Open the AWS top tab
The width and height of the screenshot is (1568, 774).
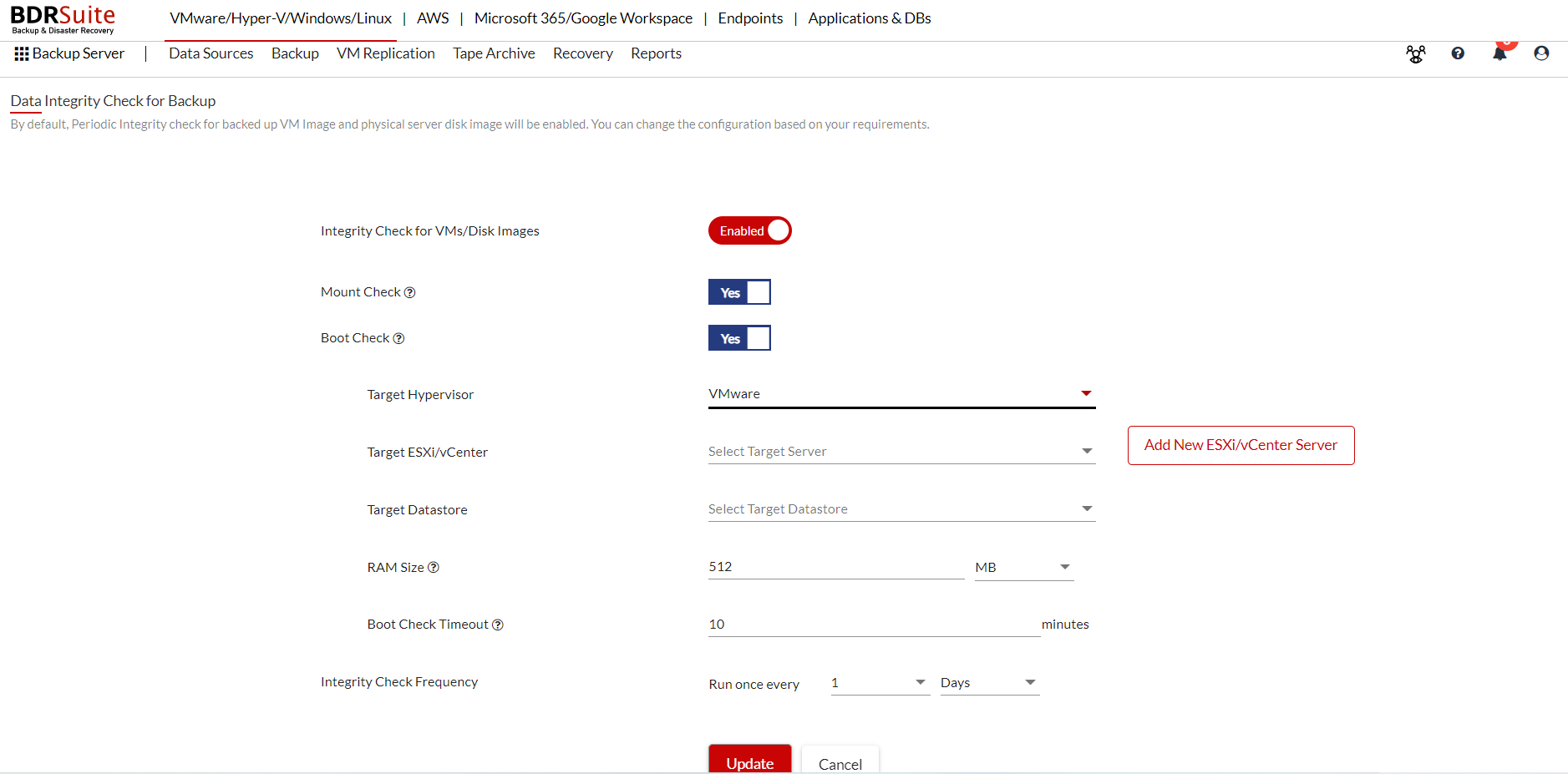(x=433, y=18)
